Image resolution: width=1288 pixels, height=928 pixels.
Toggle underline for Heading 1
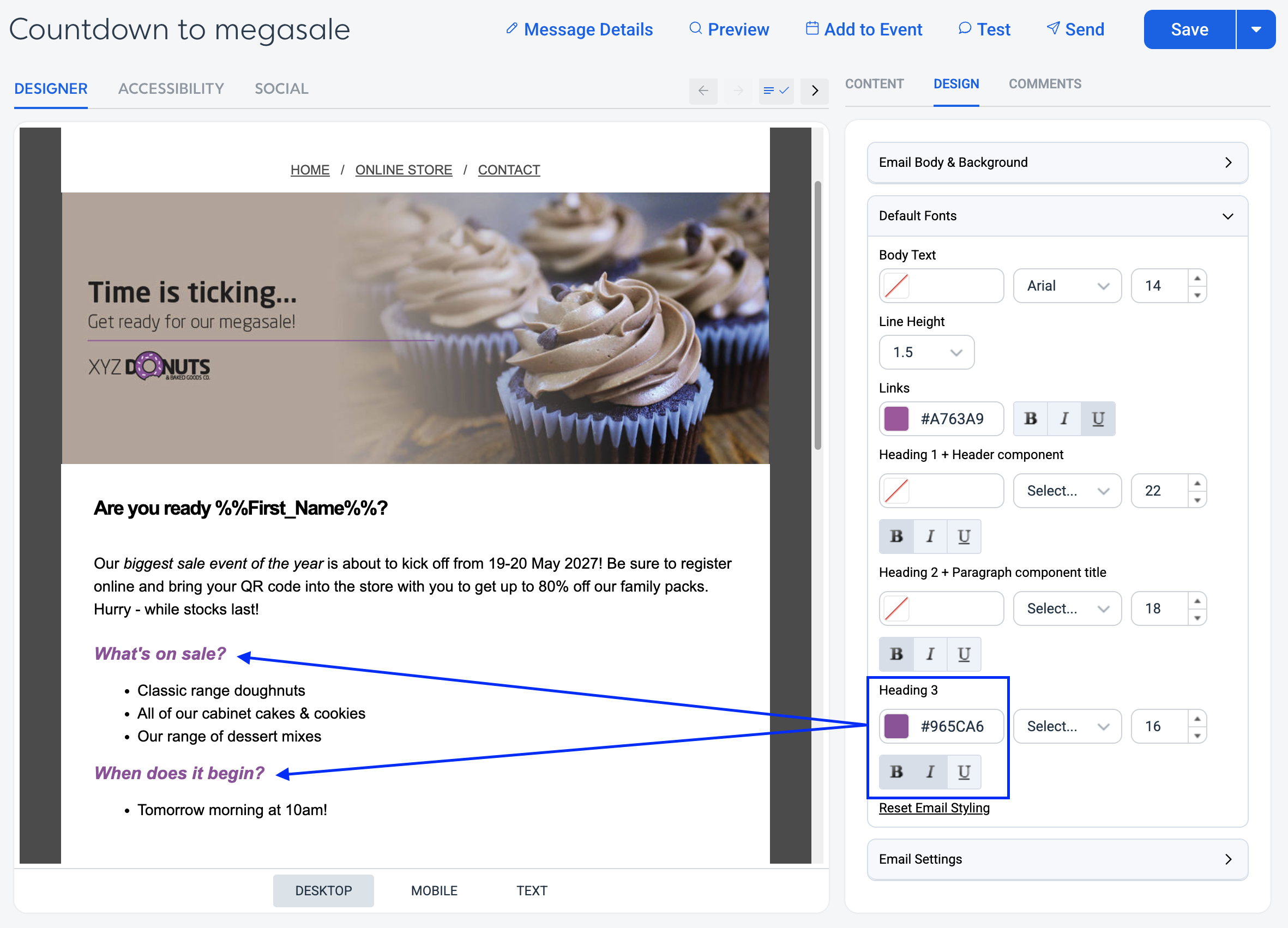(x=964, y=536)
